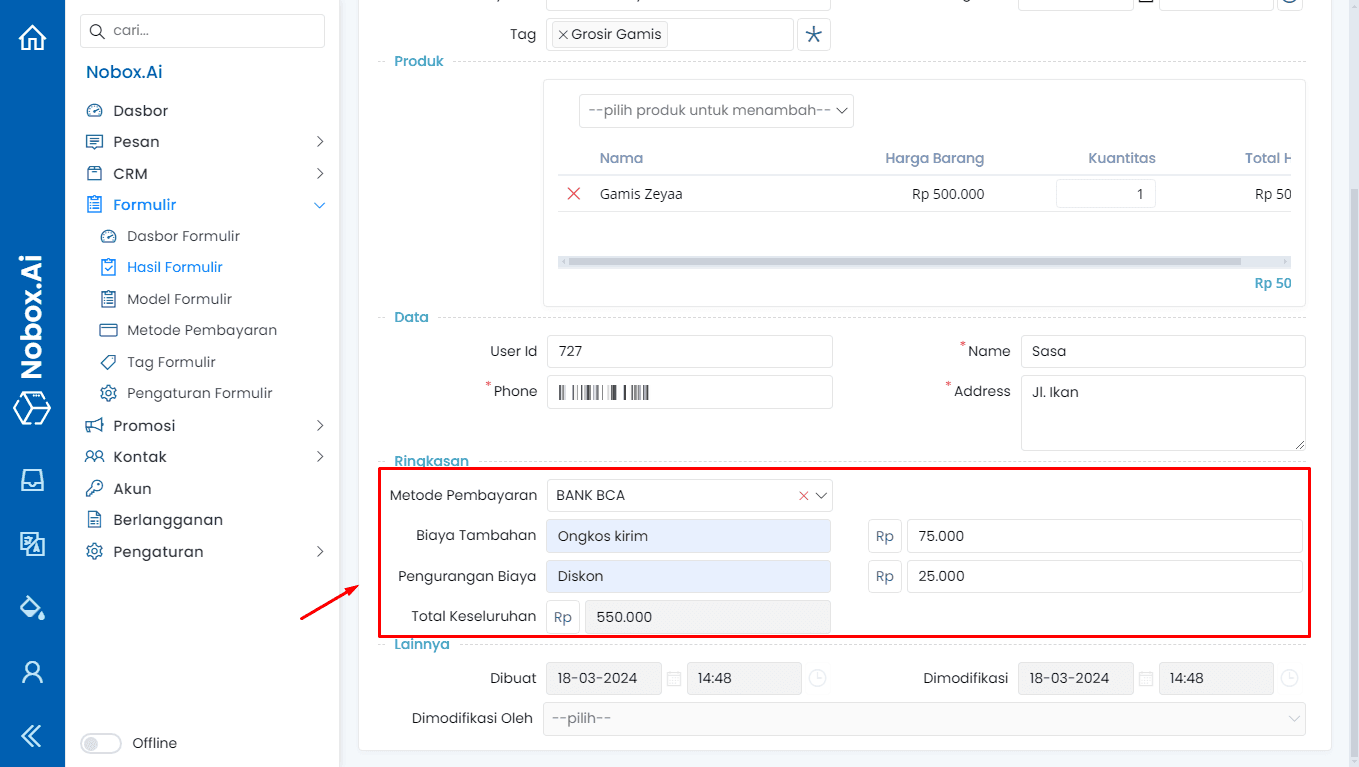
Task: Toggle the Offline switch
Action: (101, 743)
